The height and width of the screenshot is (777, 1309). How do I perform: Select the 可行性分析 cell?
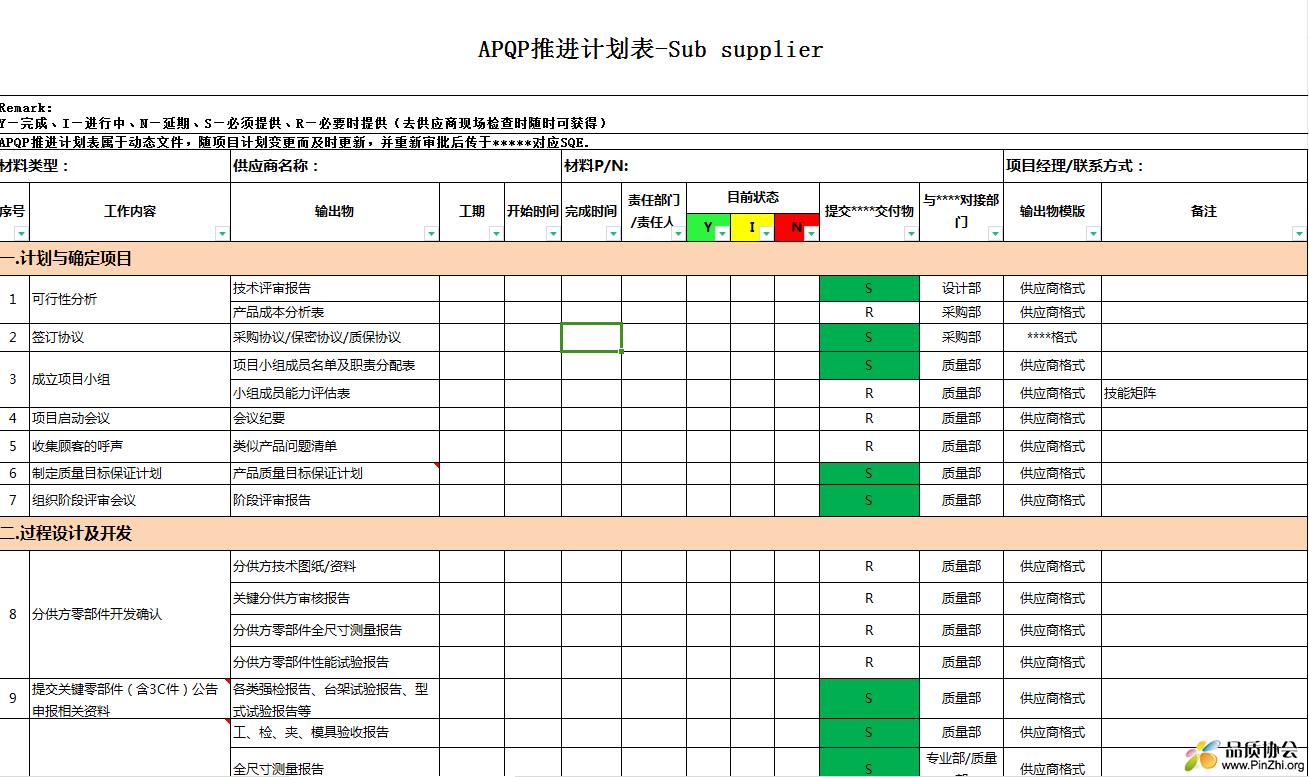pyautogui.click(x=130, y=299)
